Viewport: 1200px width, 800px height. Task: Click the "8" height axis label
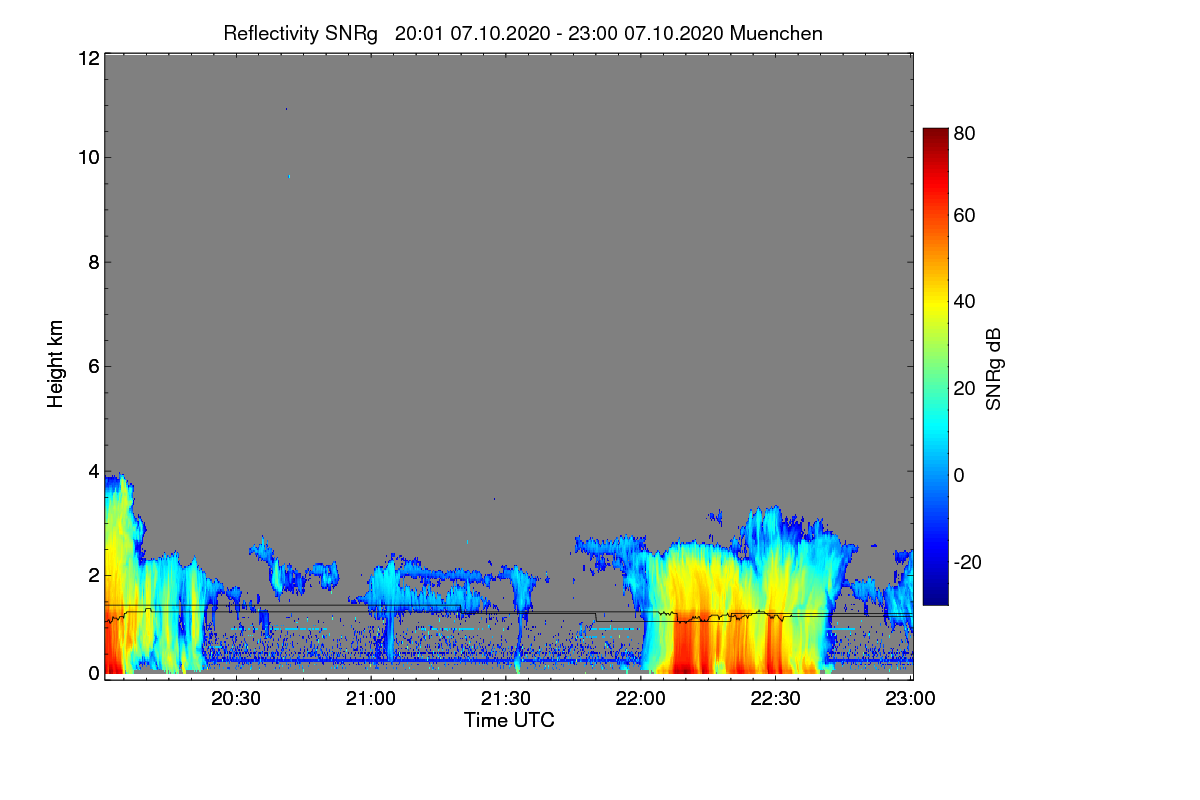pyautogui.click(x=92, y=262)
